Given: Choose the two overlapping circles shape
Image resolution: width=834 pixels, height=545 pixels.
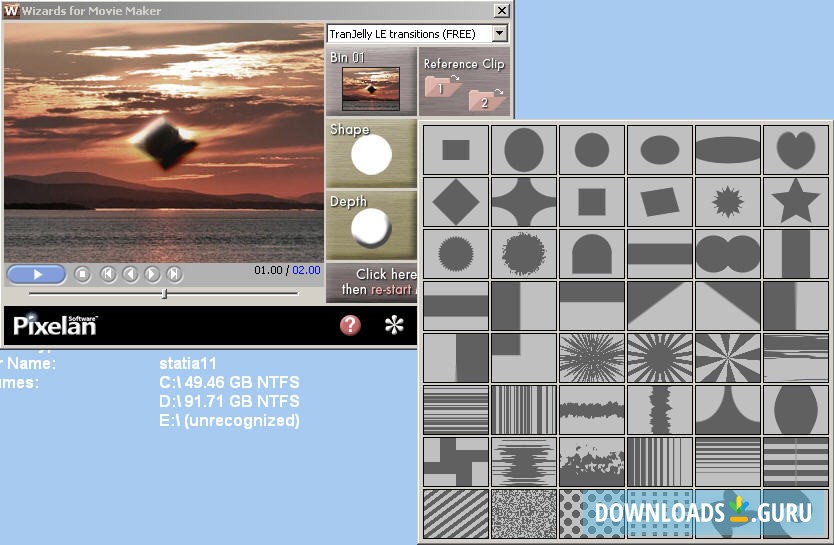Looking at the screenshot, I should [728, 254].
